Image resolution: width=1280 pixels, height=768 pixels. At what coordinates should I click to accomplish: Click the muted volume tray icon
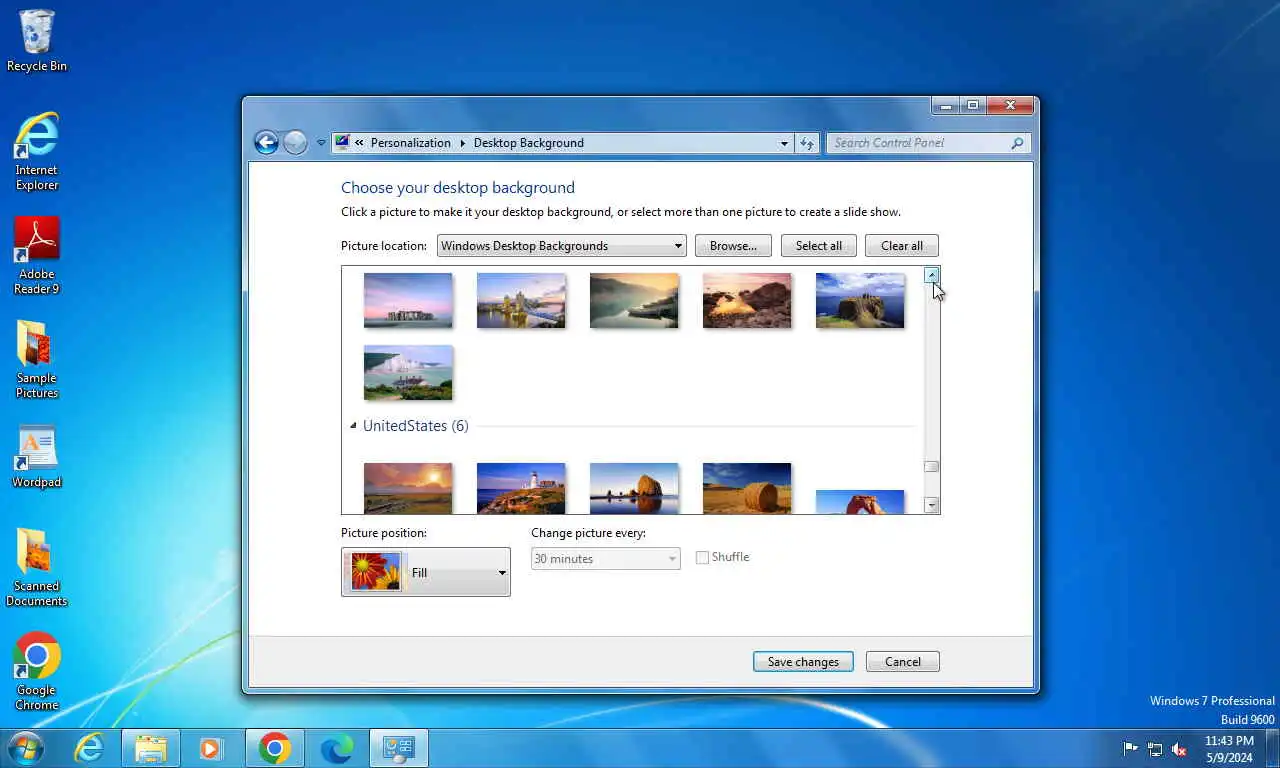tap(1180, 749)
